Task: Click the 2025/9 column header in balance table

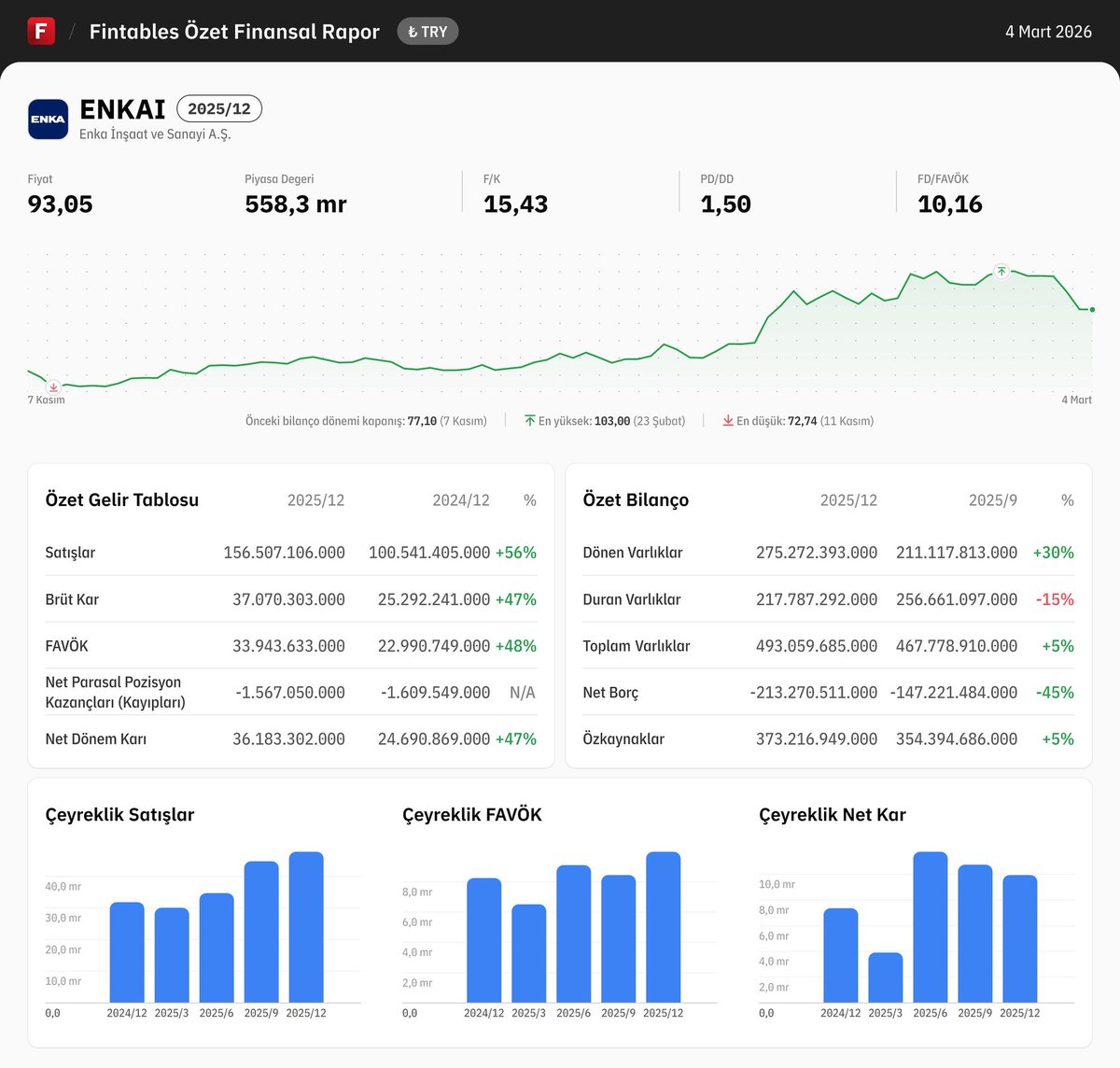Action: [993, 500]
